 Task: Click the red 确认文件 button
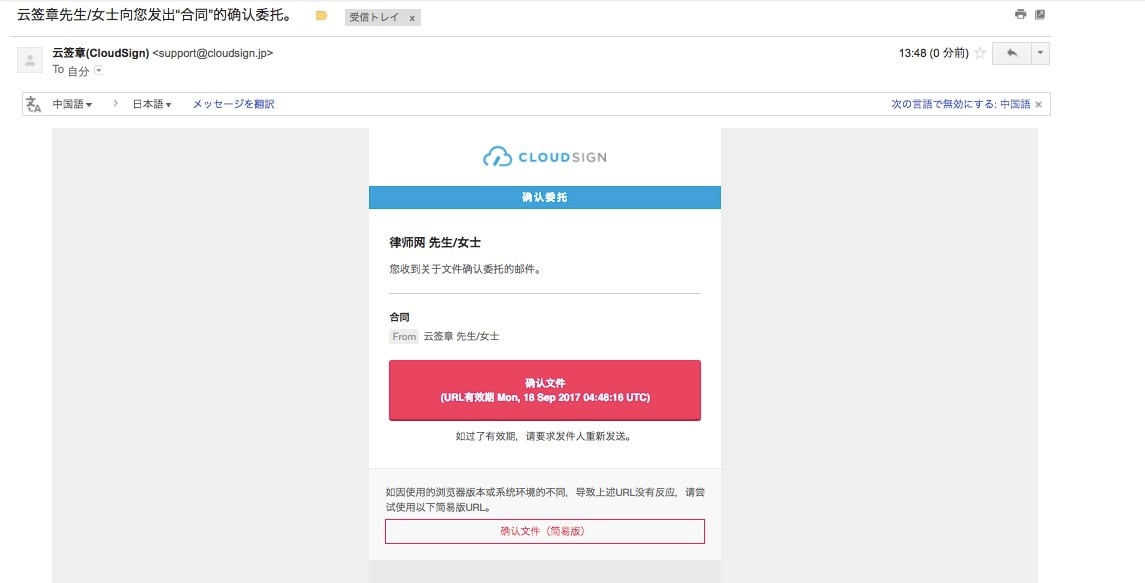coord(545,390)
